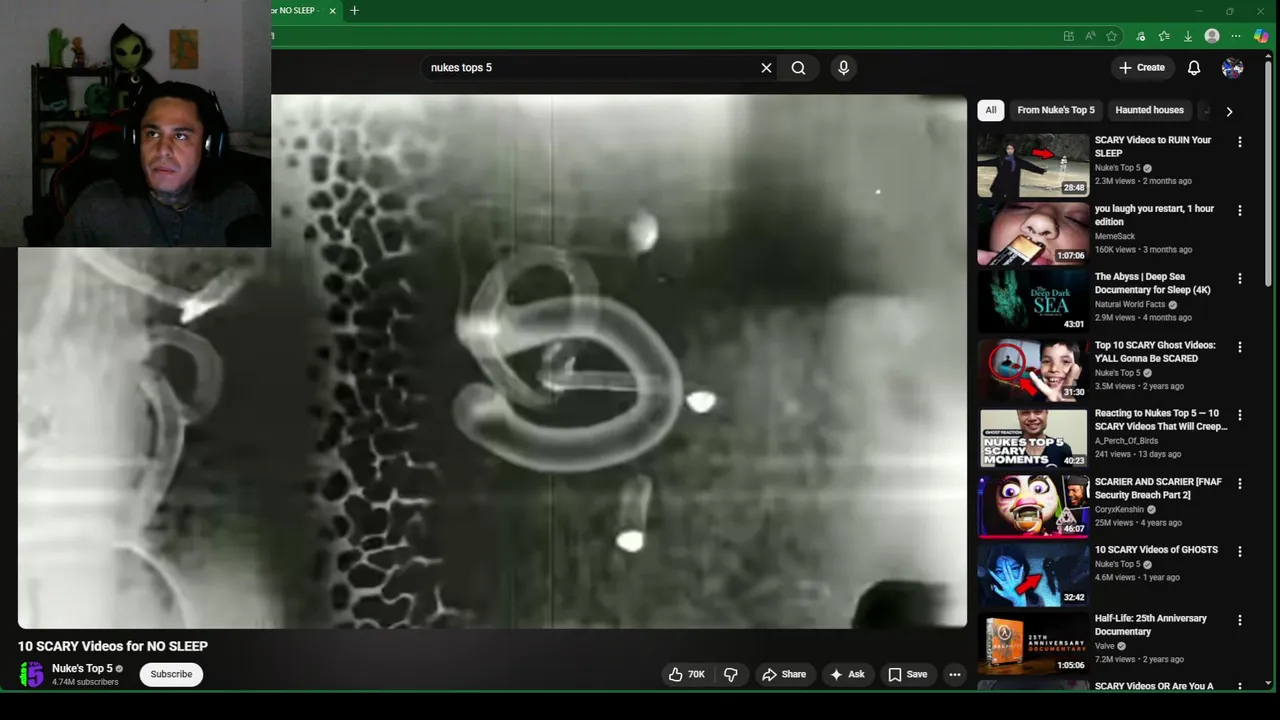Open Edge favorites list icon
The width and height of the screenshot is (1280, 720).
pos(1164,36)
